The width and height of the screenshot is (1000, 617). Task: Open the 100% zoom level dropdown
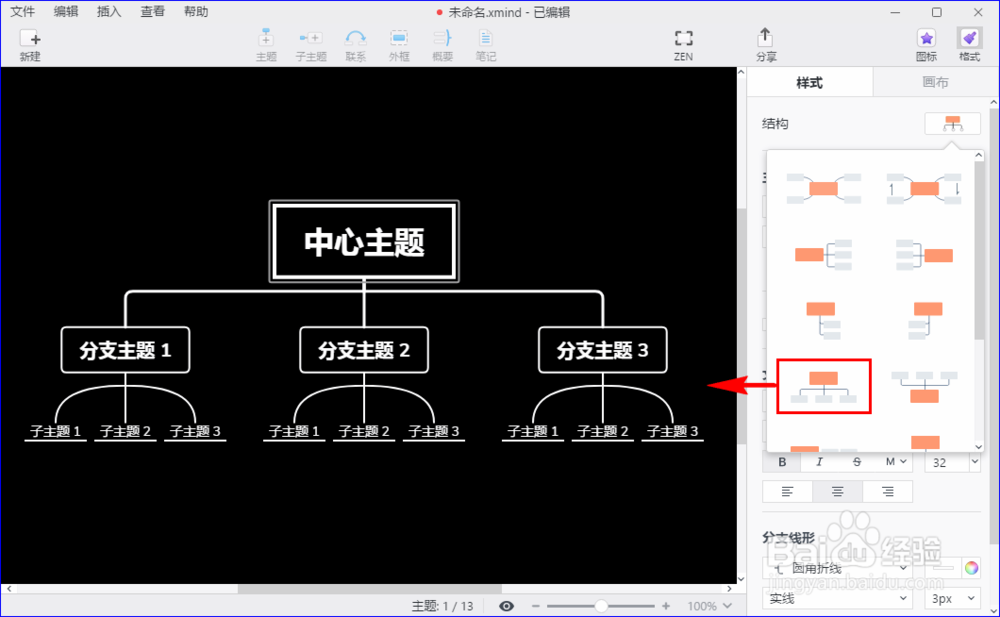(709, 606)
